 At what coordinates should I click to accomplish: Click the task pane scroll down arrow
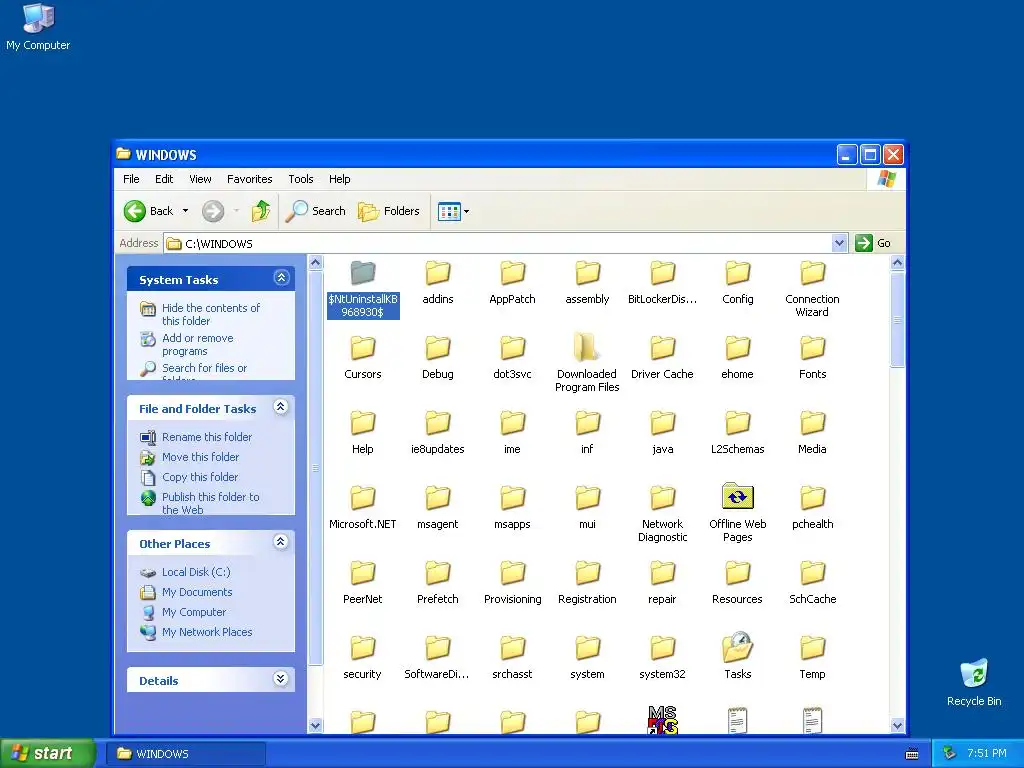coord(315,725)
